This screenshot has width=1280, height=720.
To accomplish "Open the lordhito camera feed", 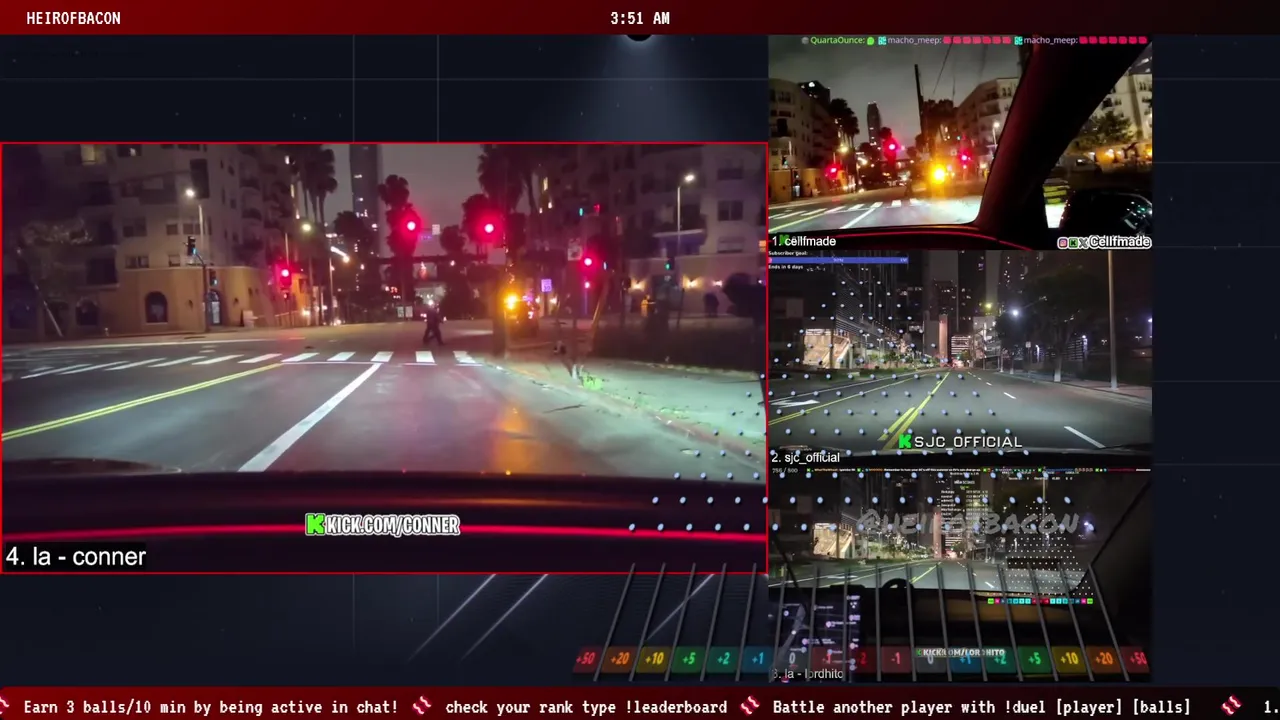I will tap(960, 574).
